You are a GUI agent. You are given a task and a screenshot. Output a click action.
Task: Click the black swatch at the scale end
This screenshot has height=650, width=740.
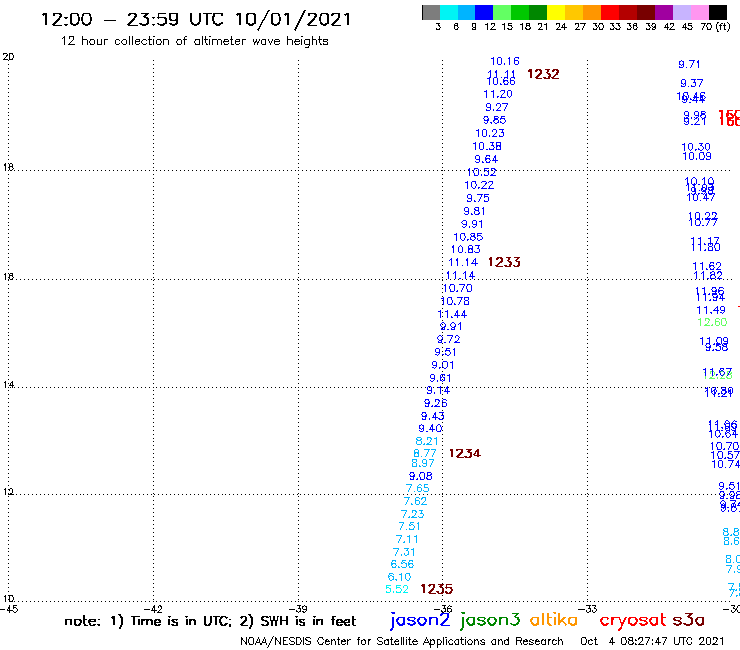click(717, 12)
